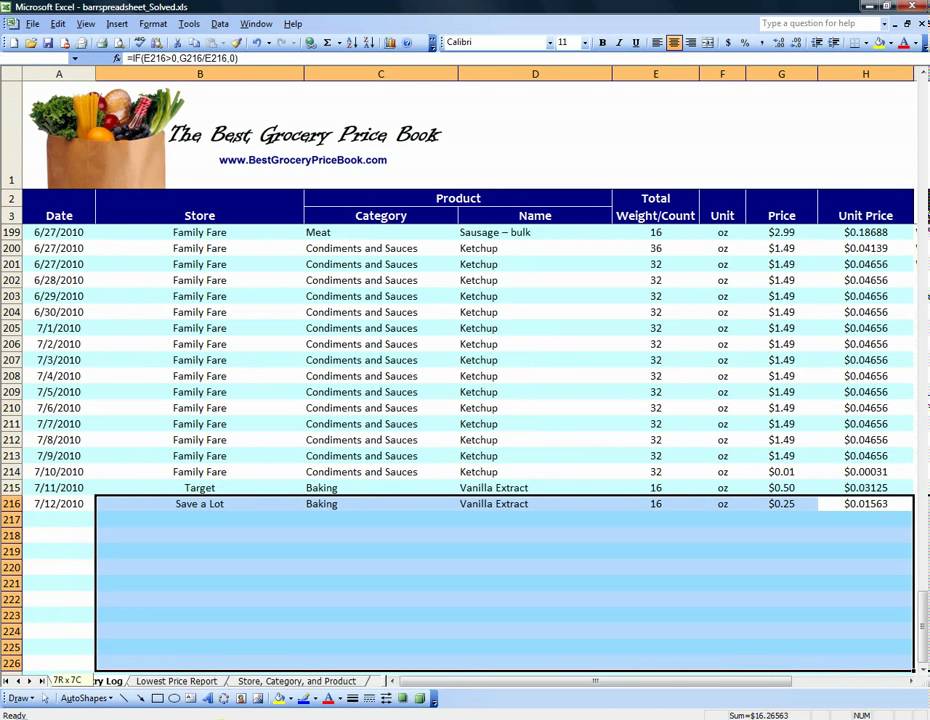The width and height of the screenshot is (930, 720).
Task: Toggle Bold formatting
Action: pos(602,43)
